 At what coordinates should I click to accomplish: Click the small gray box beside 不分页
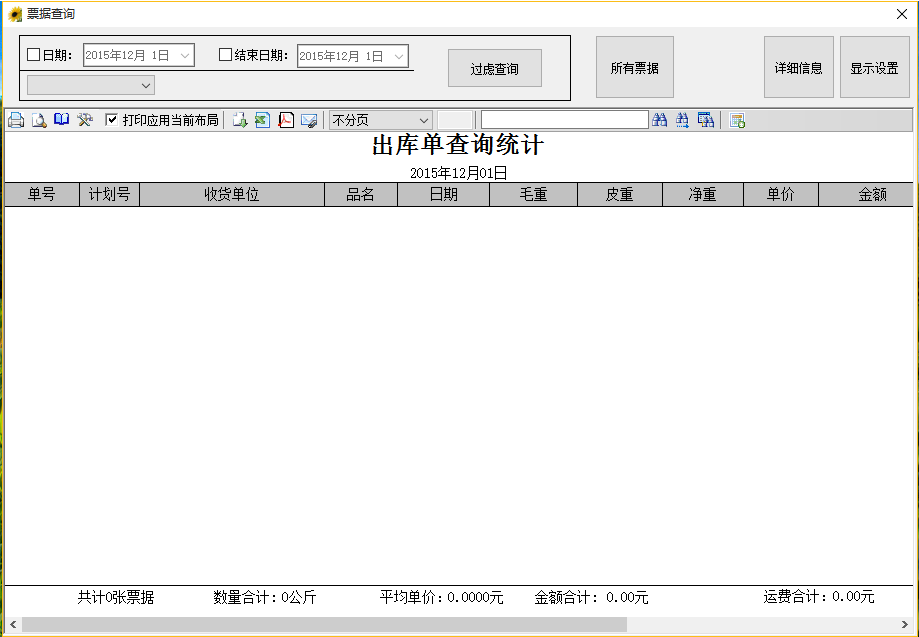(455, 120)
